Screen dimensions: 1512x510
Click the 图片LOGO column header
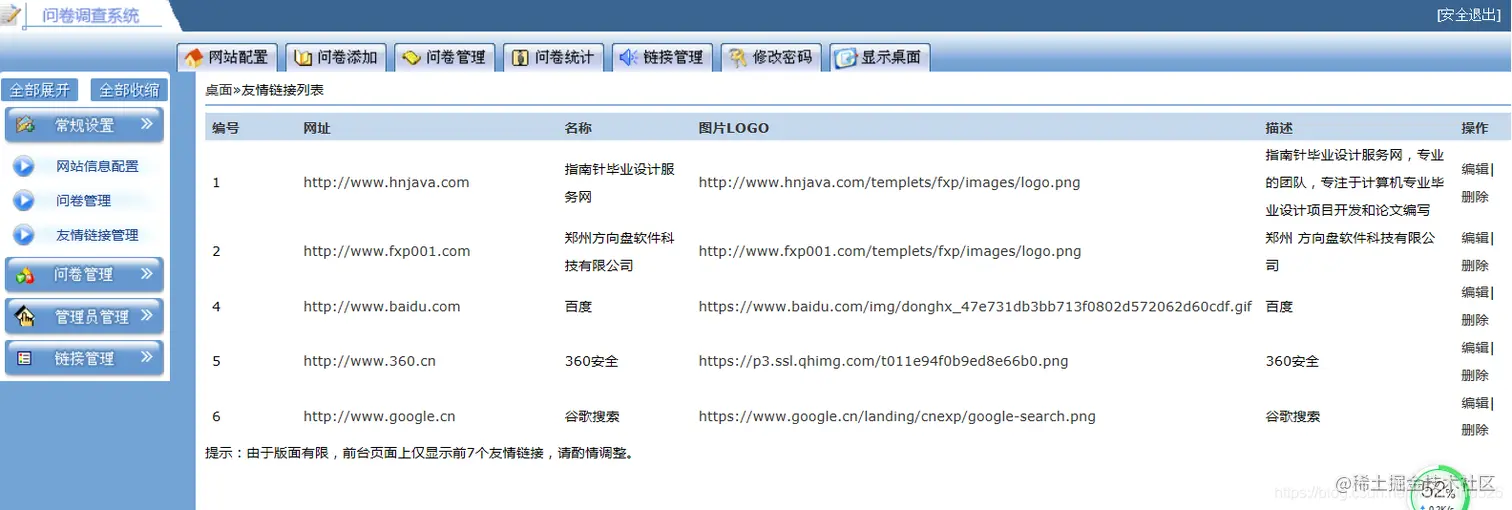(x=733, y=128)
